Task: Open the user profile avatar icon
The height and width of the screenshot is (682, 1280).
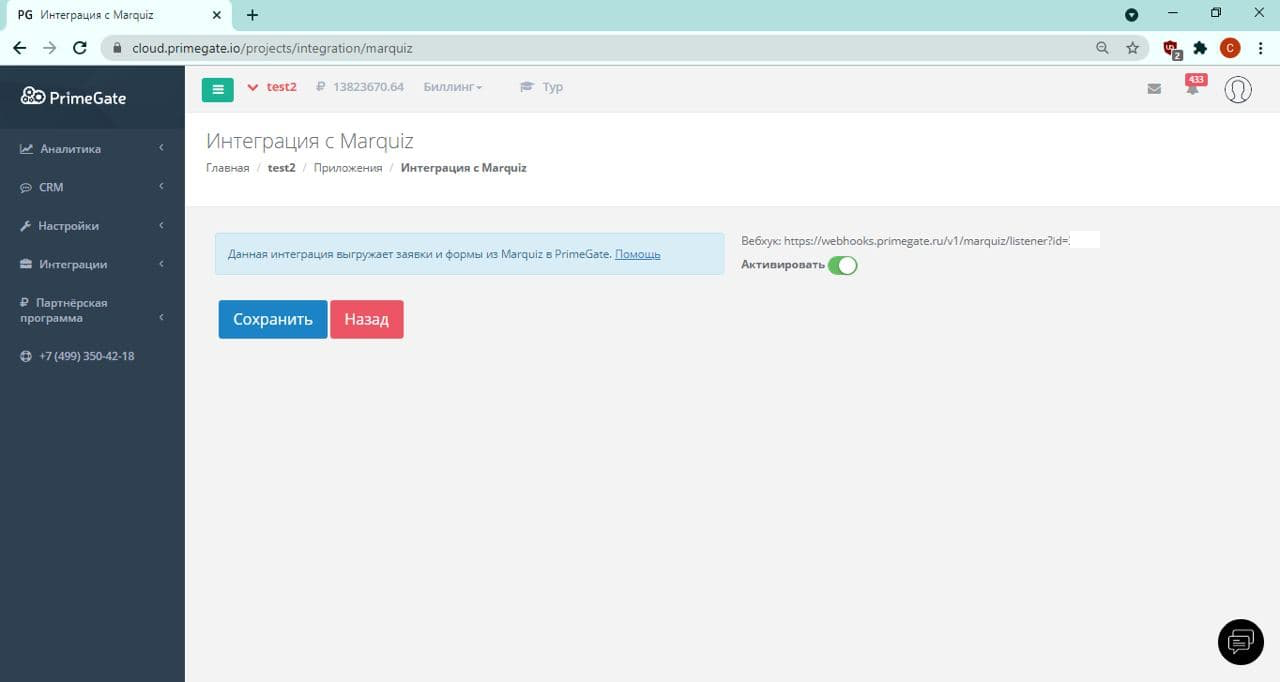Action: [x=1238, y=89]
